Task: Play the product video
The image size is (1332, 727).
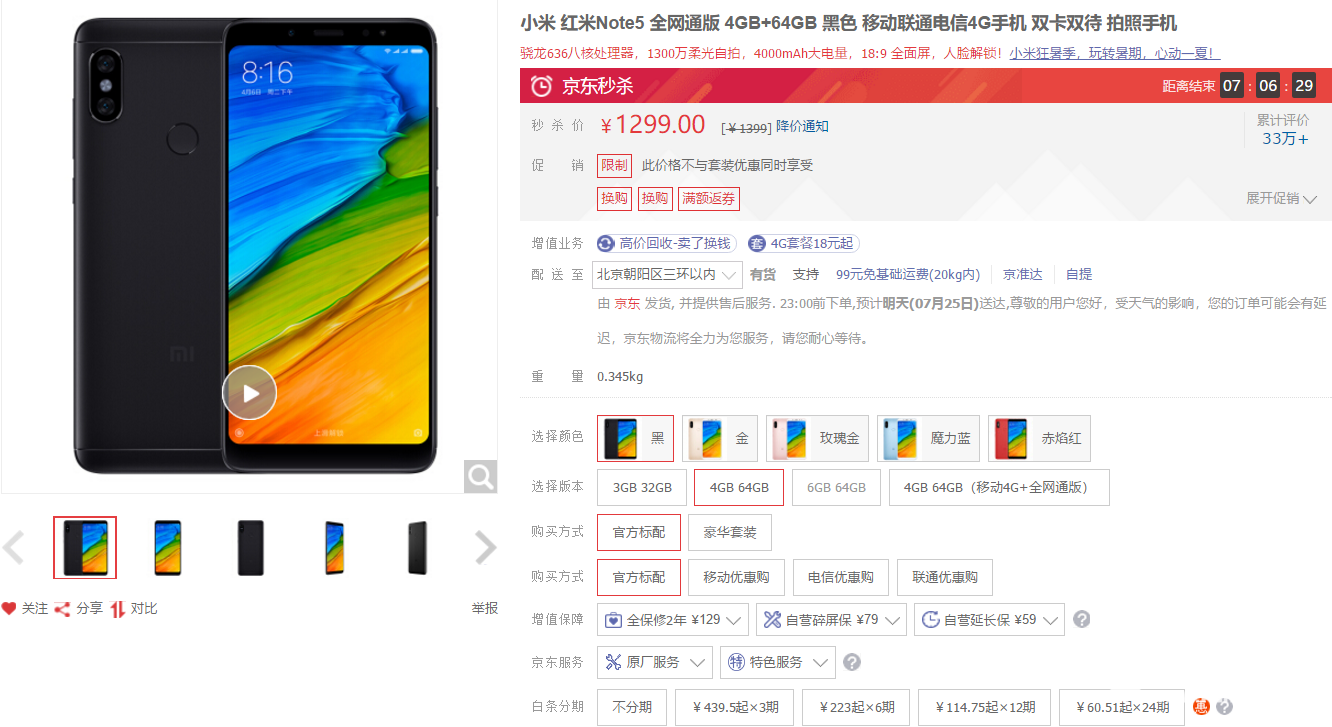Action: [x=249, y=393]
